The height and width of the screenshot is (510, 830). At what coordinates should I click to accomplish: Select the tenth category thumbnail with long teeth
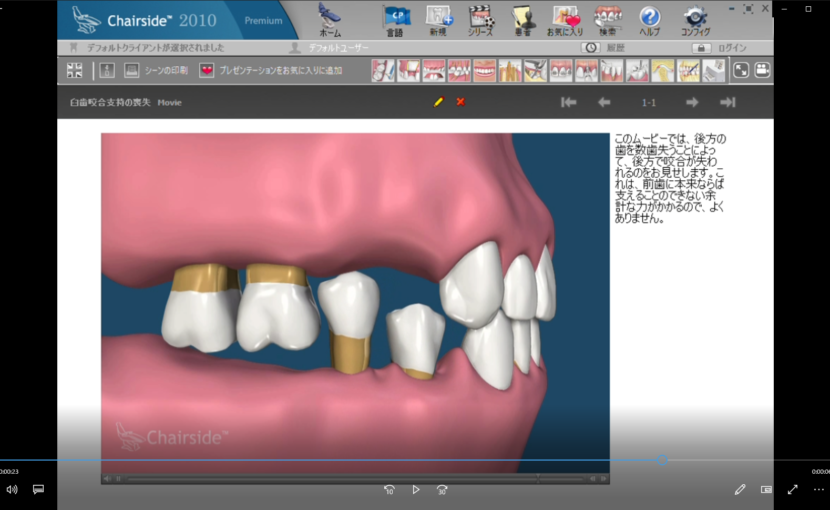612,70
